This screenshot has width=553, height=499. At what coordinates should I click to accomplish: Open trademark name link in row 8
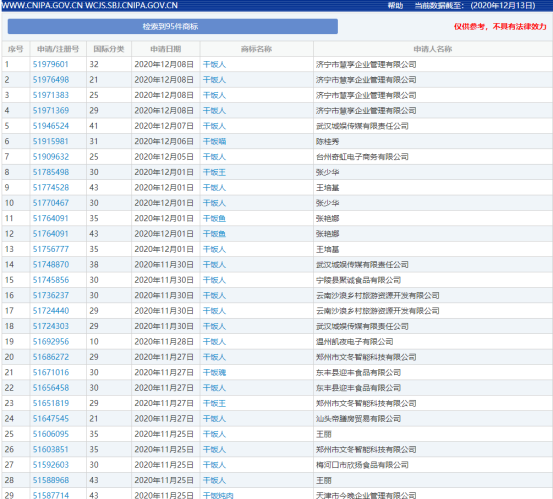[214, 172]
